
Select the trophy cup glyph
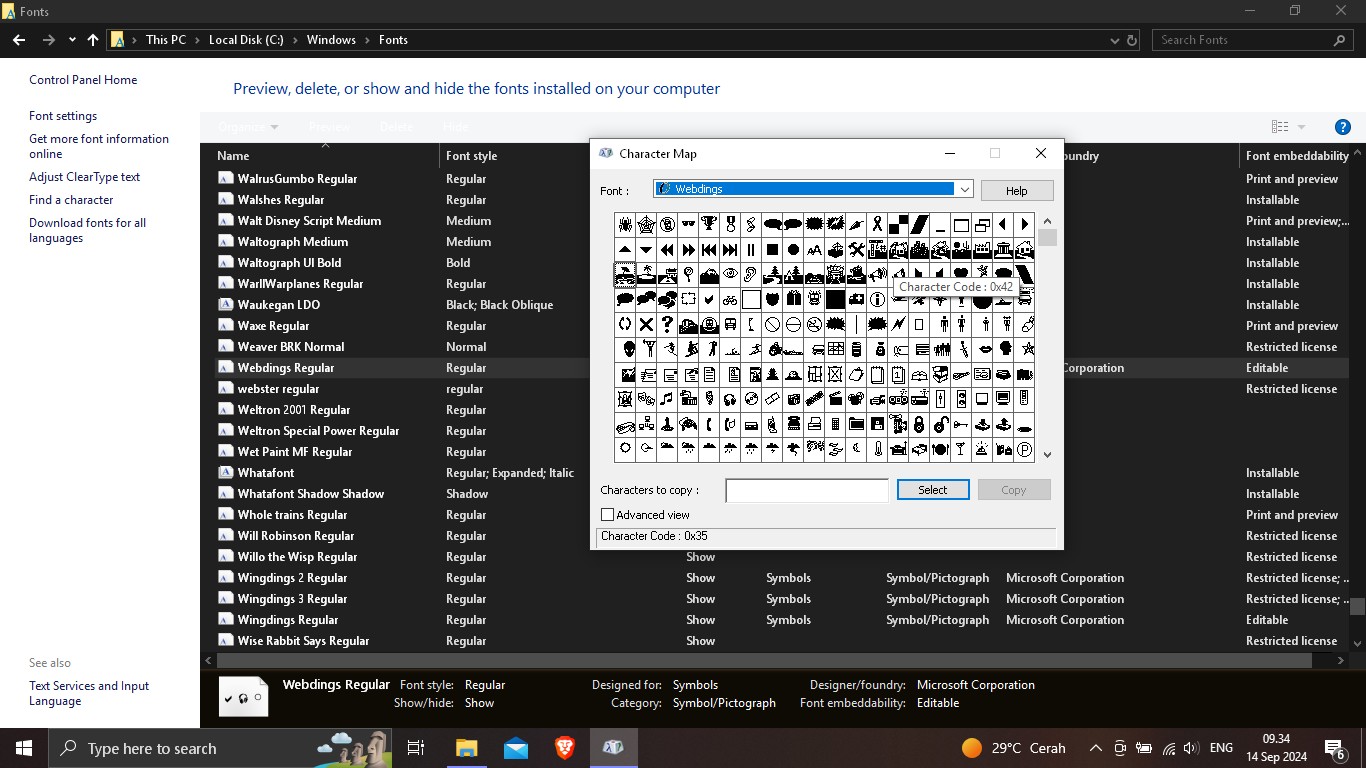pyautogui.click(x=709, y=224)
